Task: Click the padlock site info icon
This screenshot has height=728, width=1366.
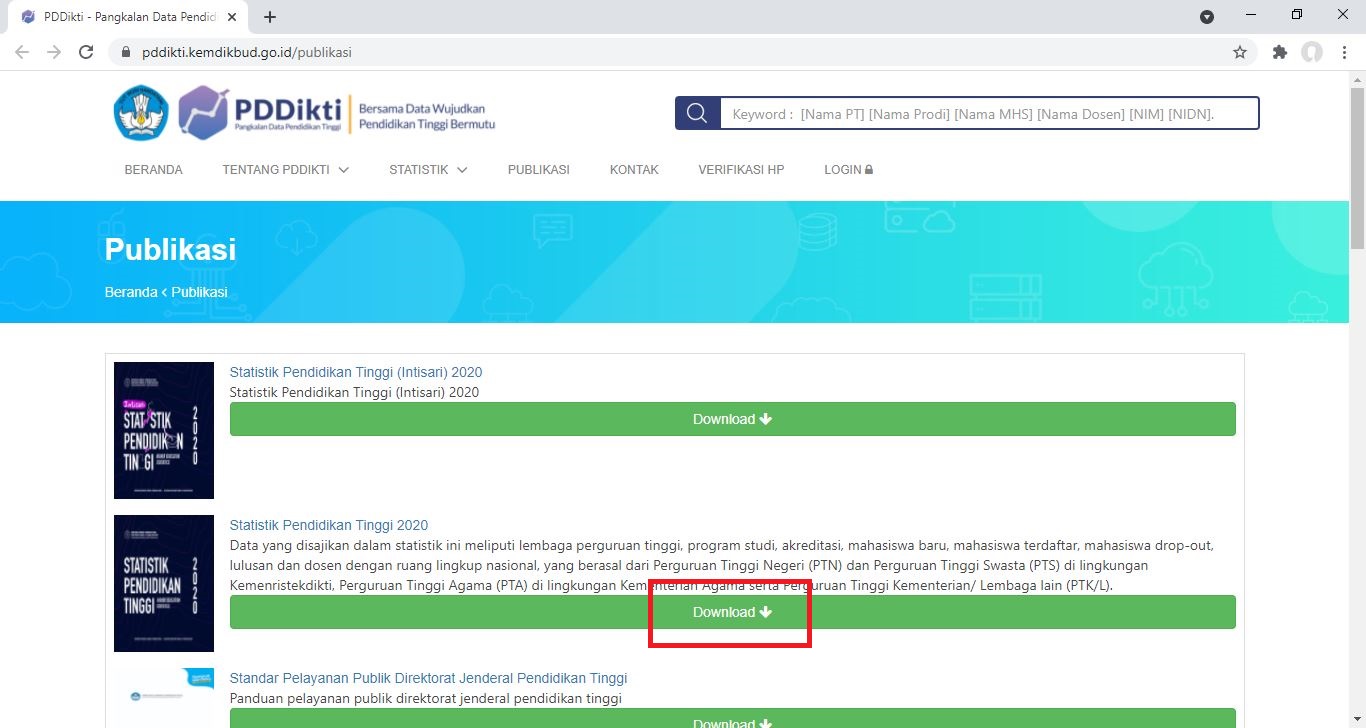Action: pyautogui.click(x=126, y=52)
